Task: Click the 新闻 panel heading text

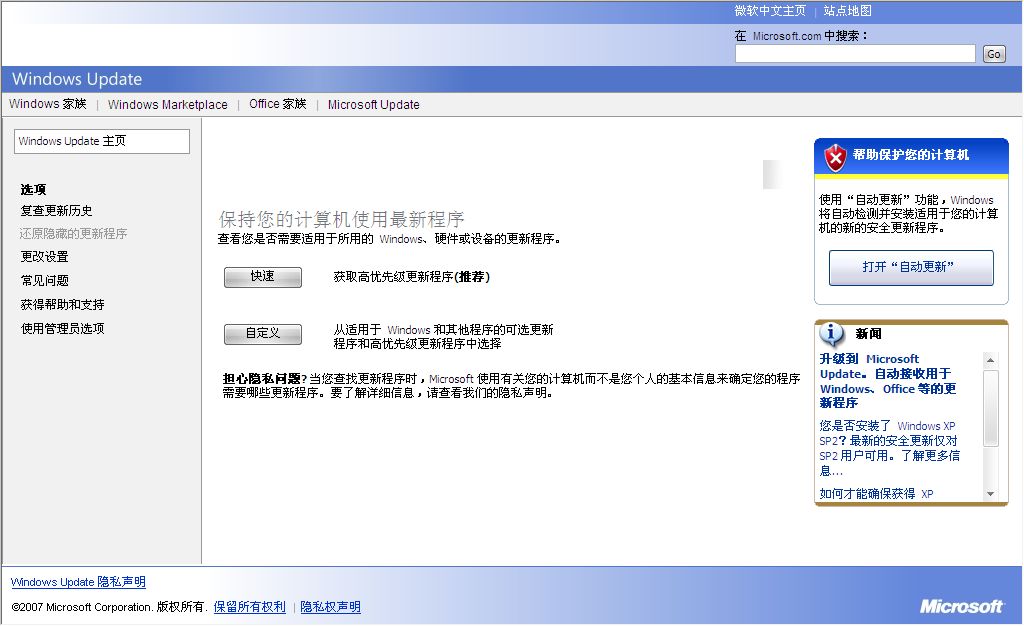Action: click(869, 334)
